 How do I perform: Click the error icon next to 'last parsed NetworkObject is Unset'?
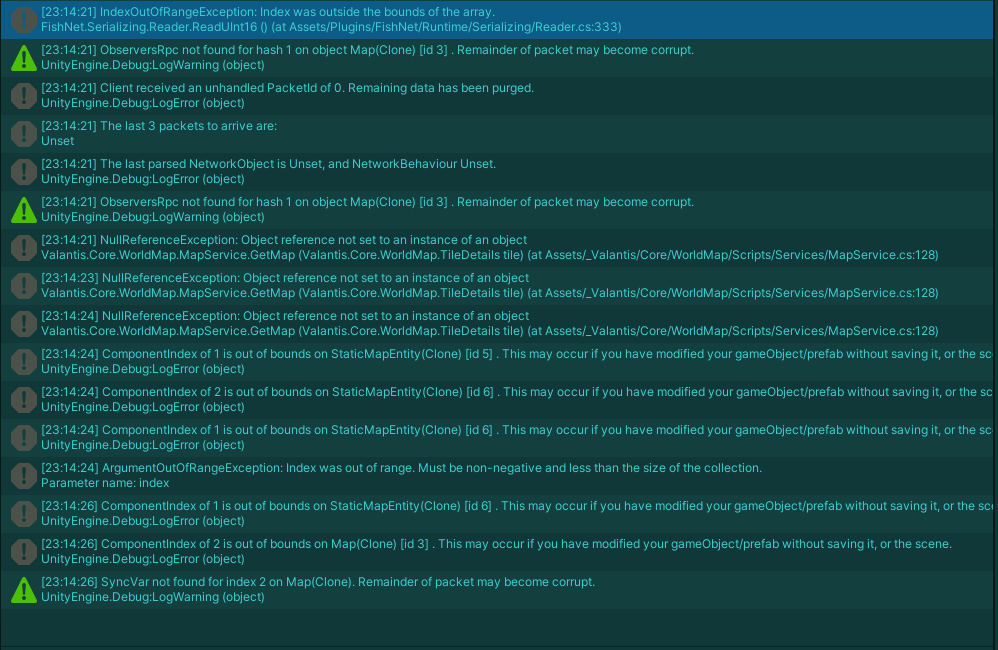point(23,171)
